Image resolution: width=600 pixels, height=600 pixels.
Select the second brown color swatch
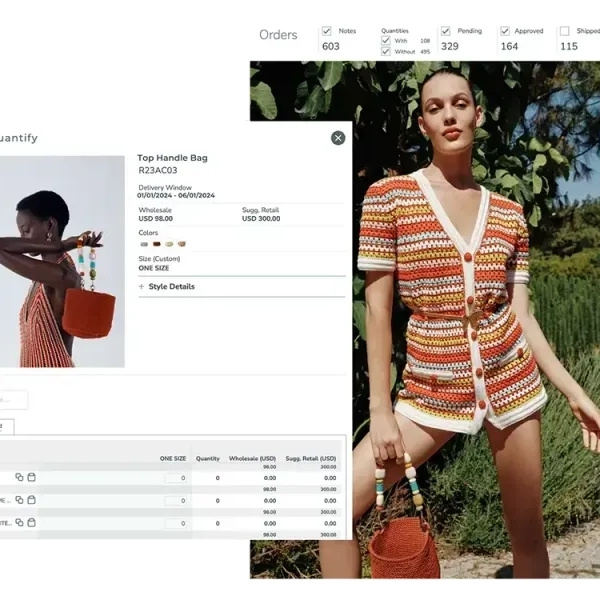point(156,244)
